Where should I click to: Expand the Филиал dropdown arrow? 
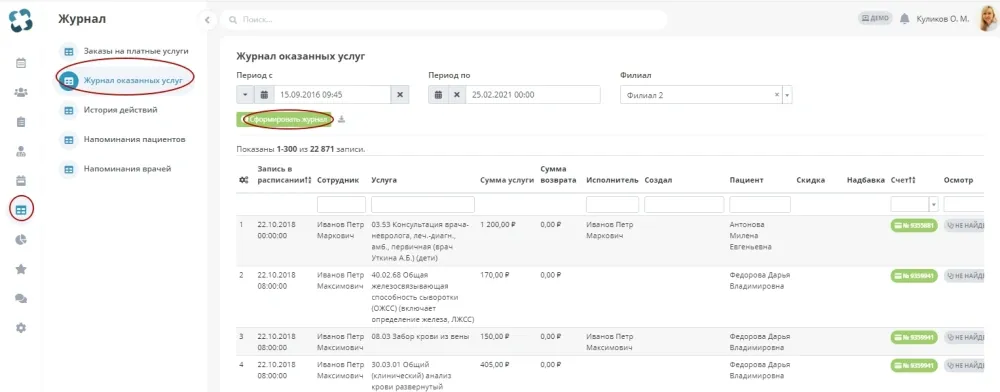(787, 95)
